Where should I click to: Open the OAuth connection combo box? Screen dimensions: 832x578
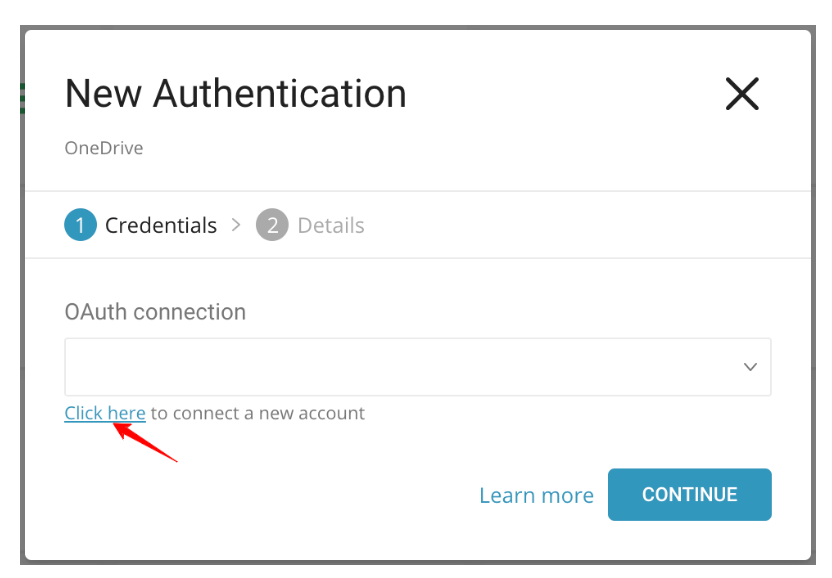pos(400,367)
